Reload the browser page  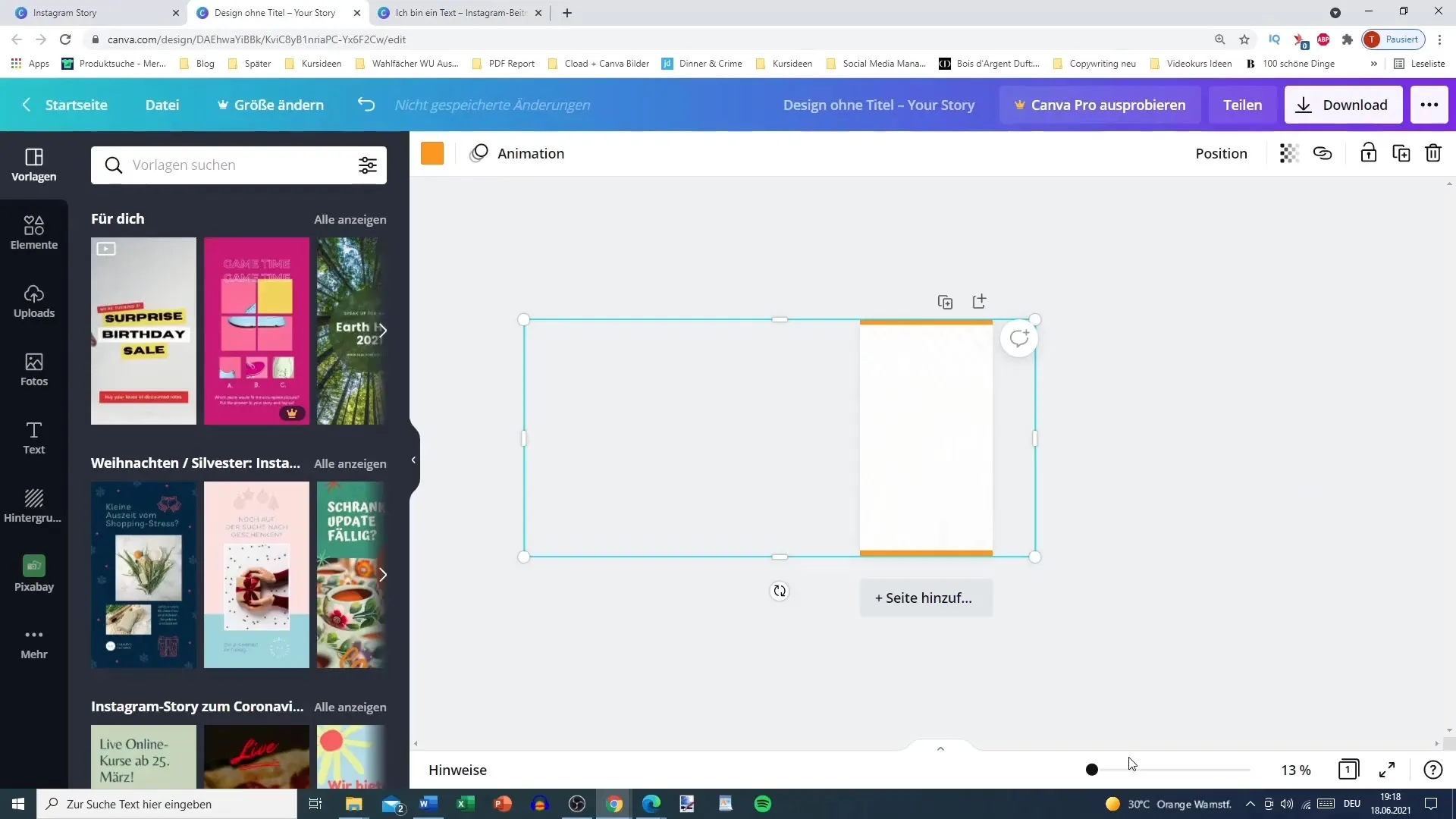(66, 39)
